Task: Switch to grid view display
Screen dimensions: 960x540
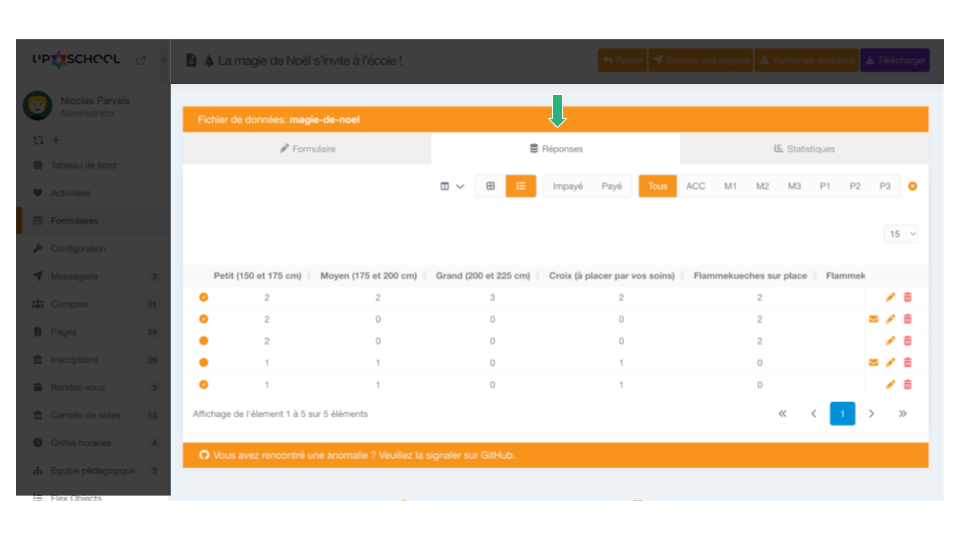Action: click(x=490, y=186)
